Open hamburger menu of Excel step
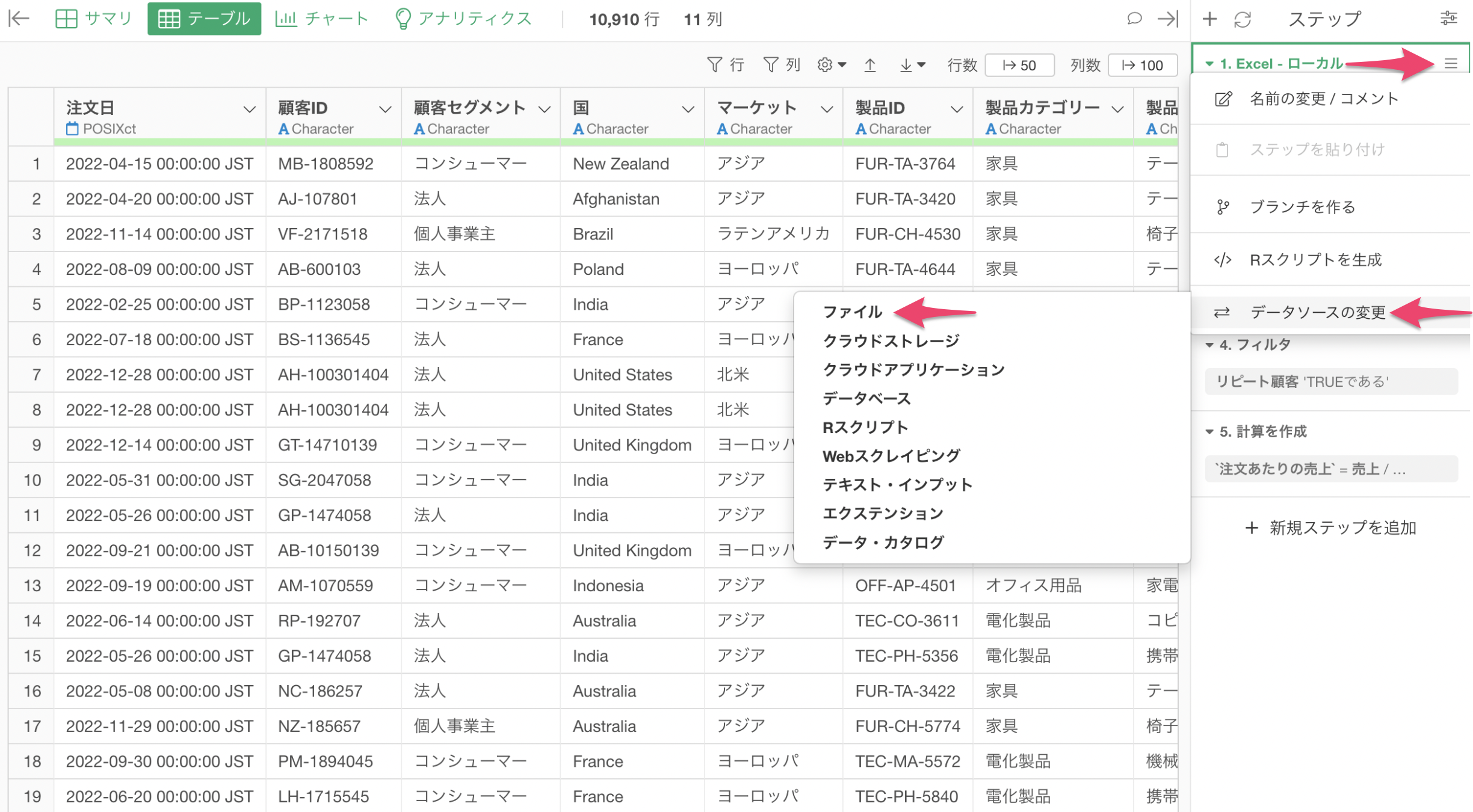Viewport: 1473px width, 812px height. pos(1451,63)
